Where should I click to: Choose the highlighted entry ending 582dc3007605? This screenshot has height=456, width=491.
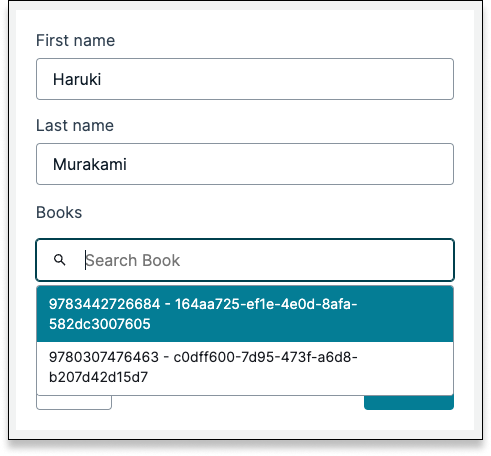(x=245, y=314)
